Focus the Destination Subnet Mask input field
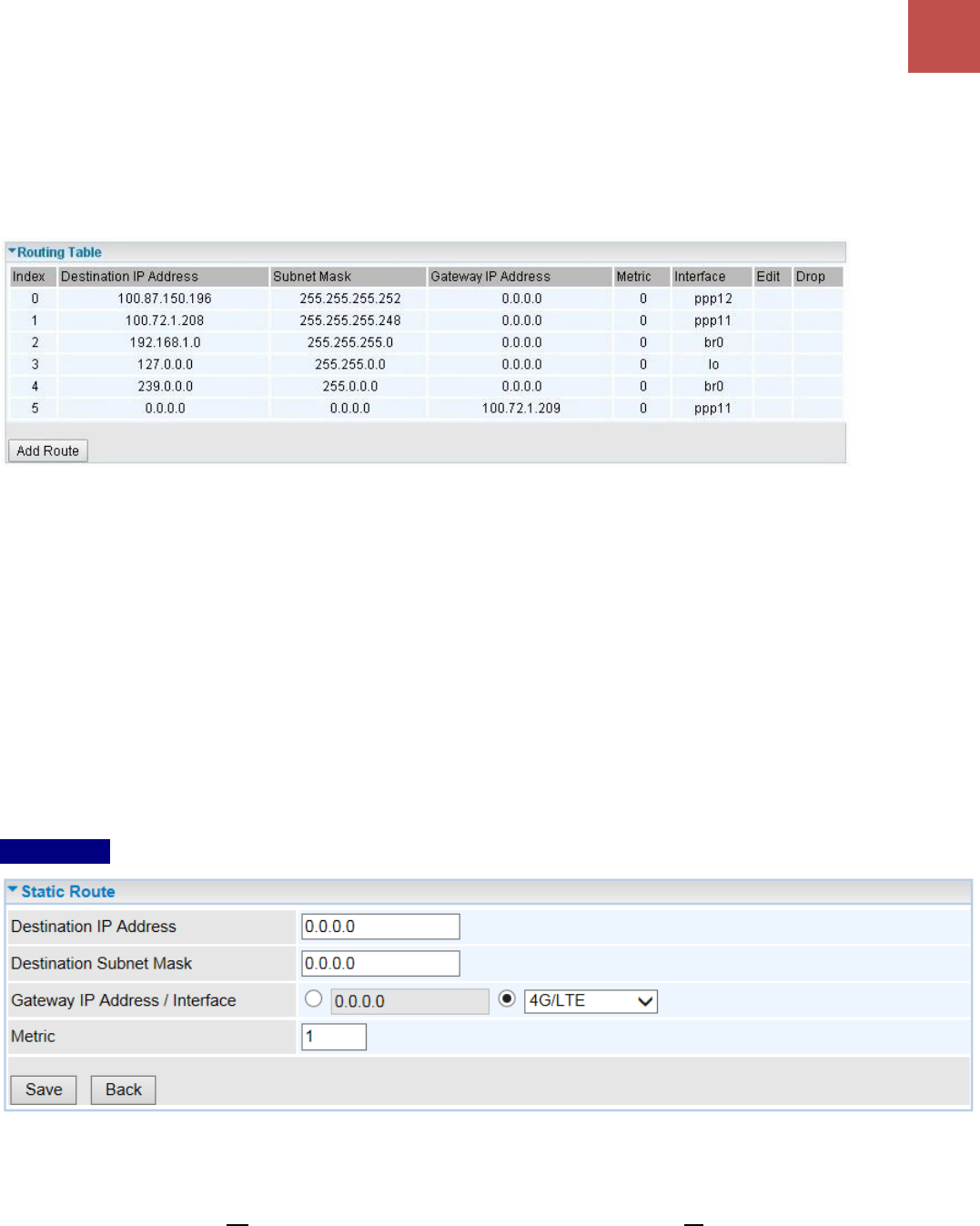Viewport: 980px width, 1226px height. [380, 963]
